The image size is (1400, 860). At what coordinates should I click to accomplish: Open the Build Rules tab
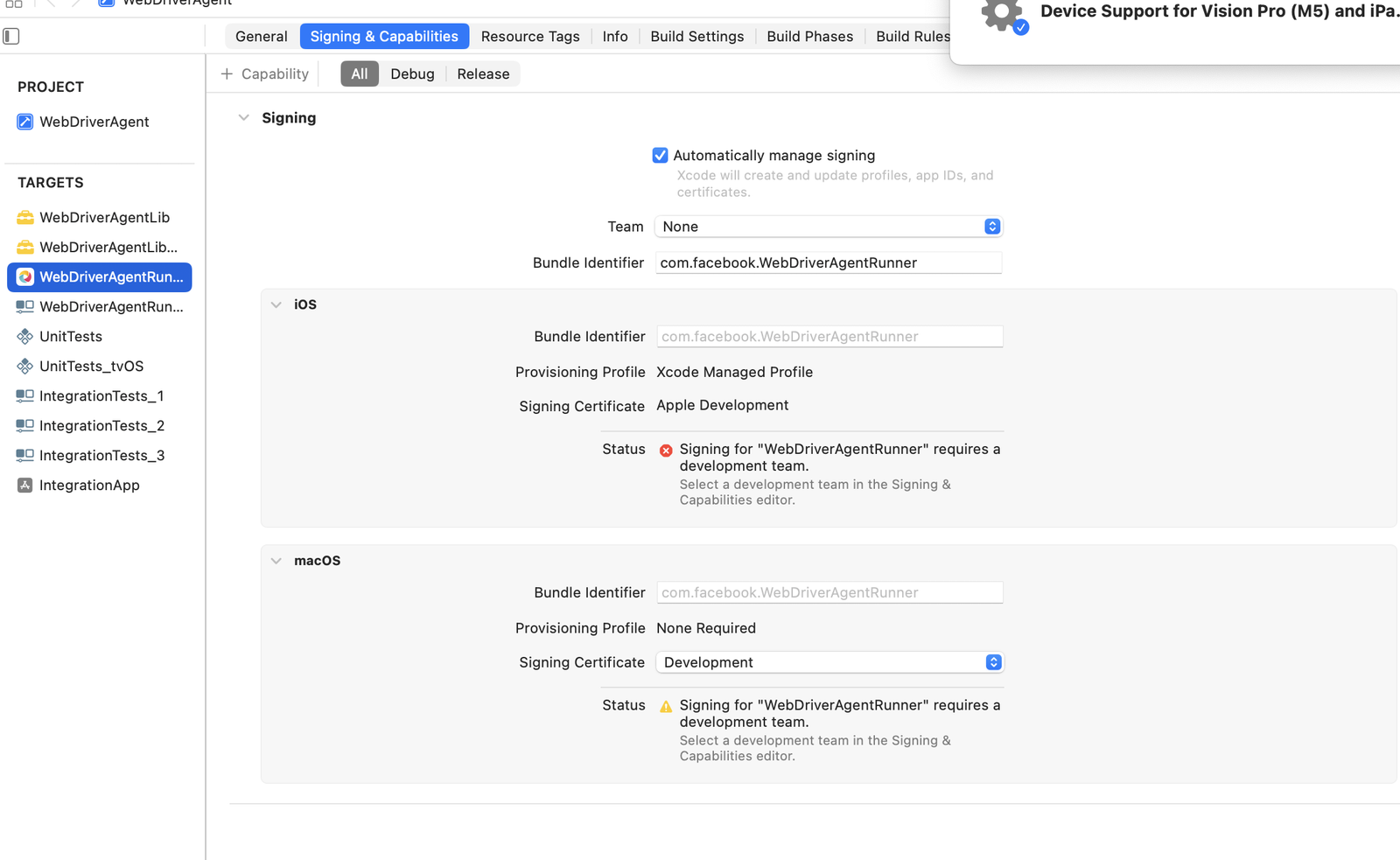pos(912,36)
